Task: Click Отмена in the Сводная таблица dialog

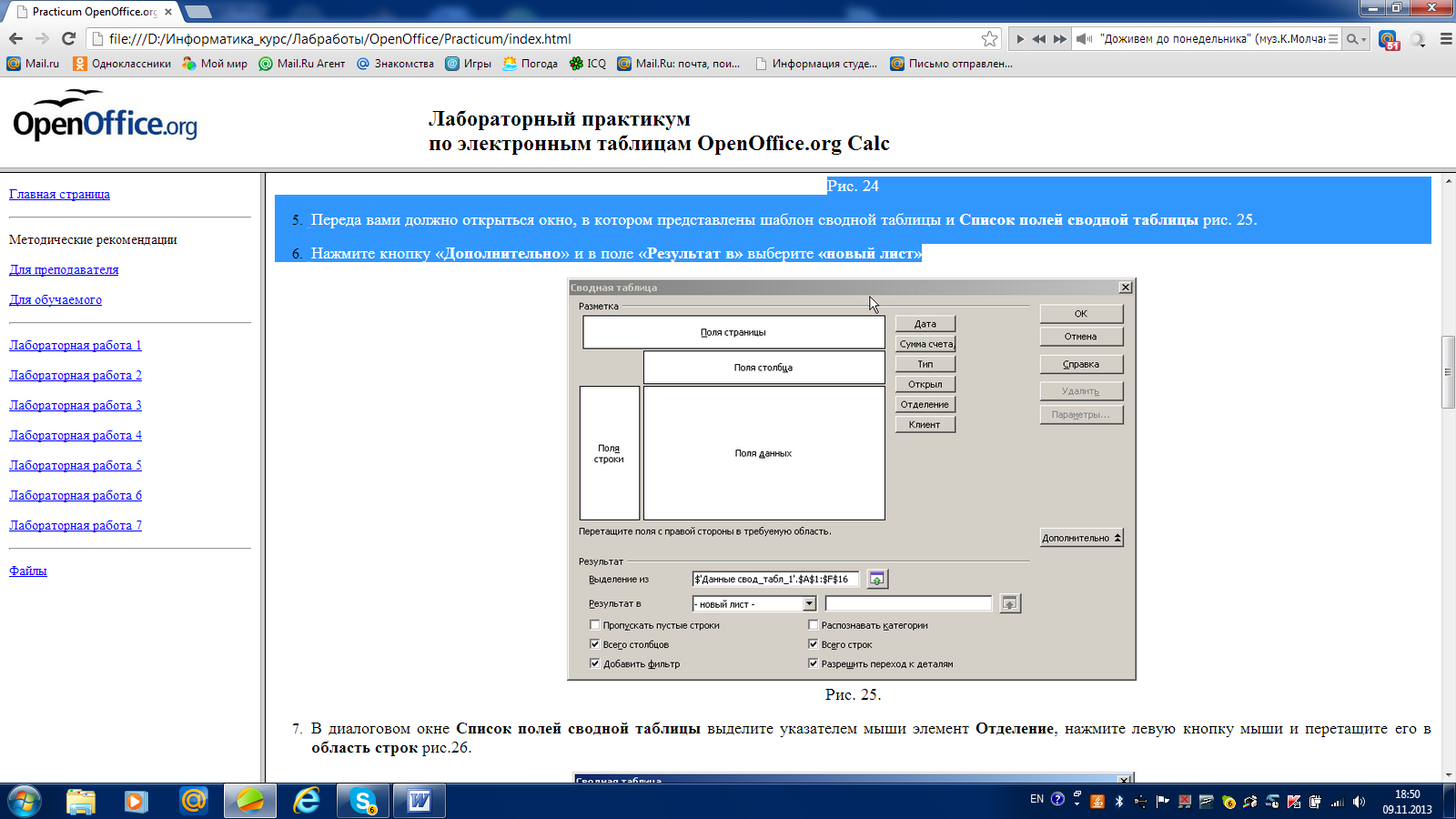Action: pos(1081,337)
